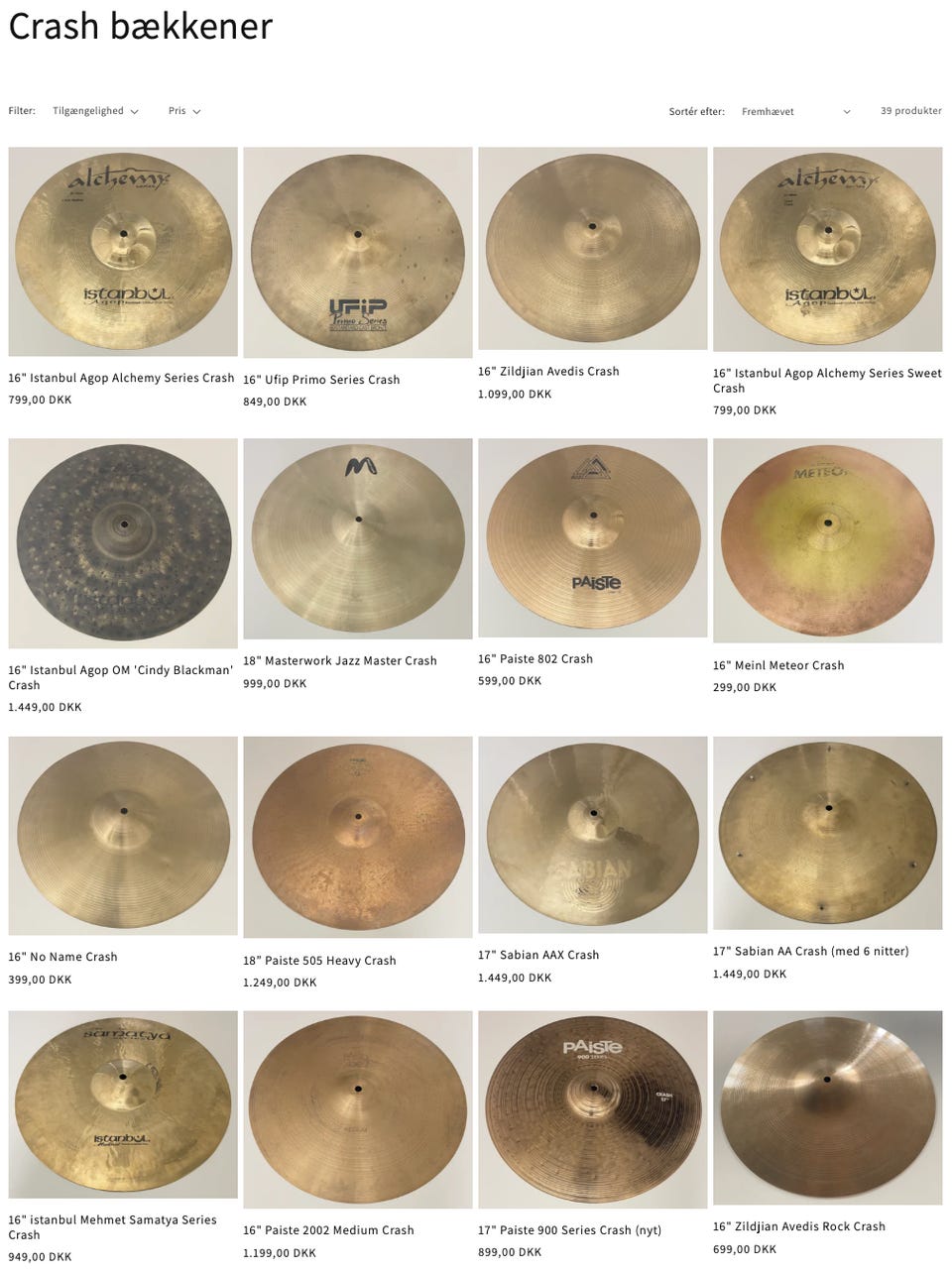This screenshot has height=1272, width=952.
Task: Open the Sortér efter Fremhævet dropdown
Action: 796,112
